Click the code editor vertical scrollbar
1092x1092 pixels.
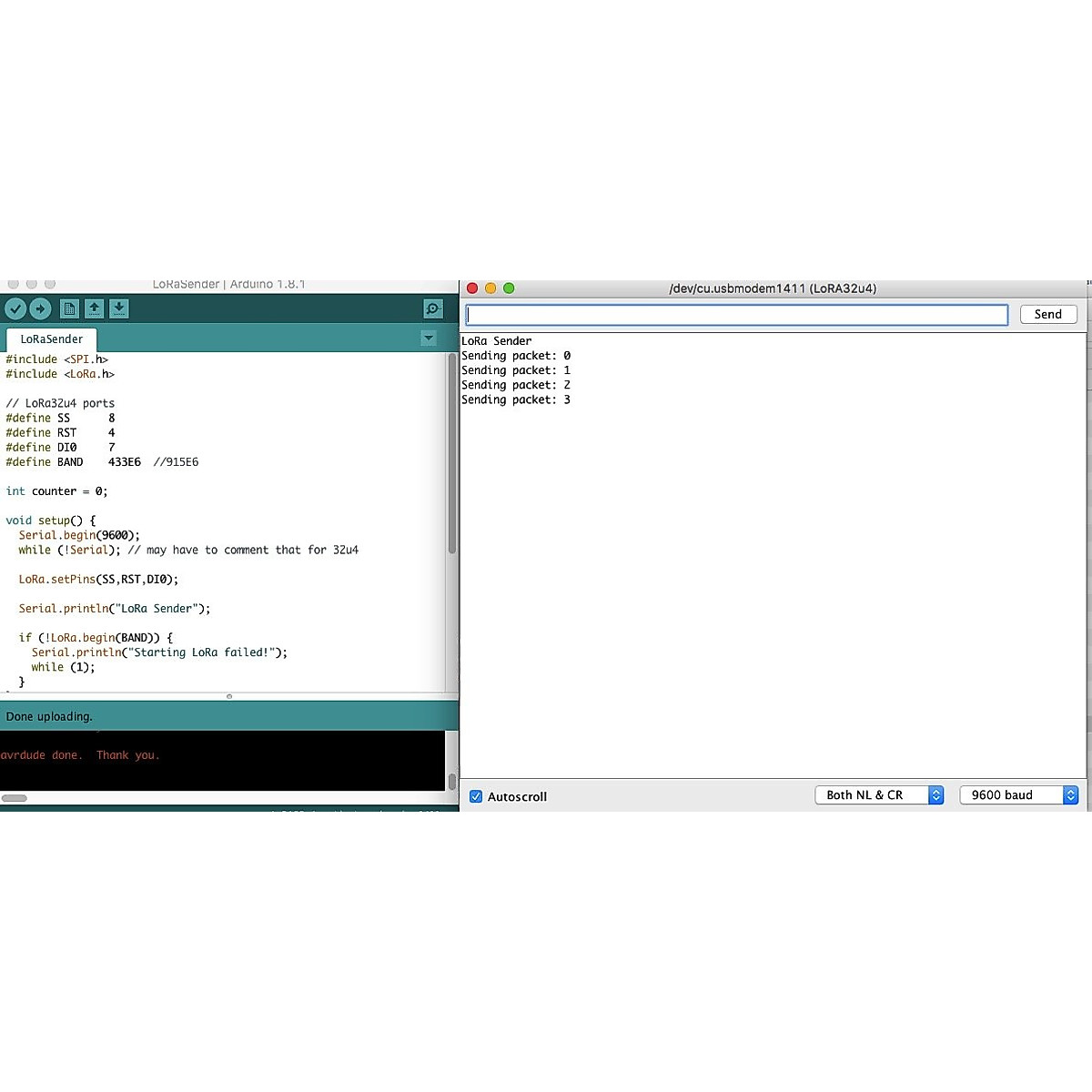451,455
